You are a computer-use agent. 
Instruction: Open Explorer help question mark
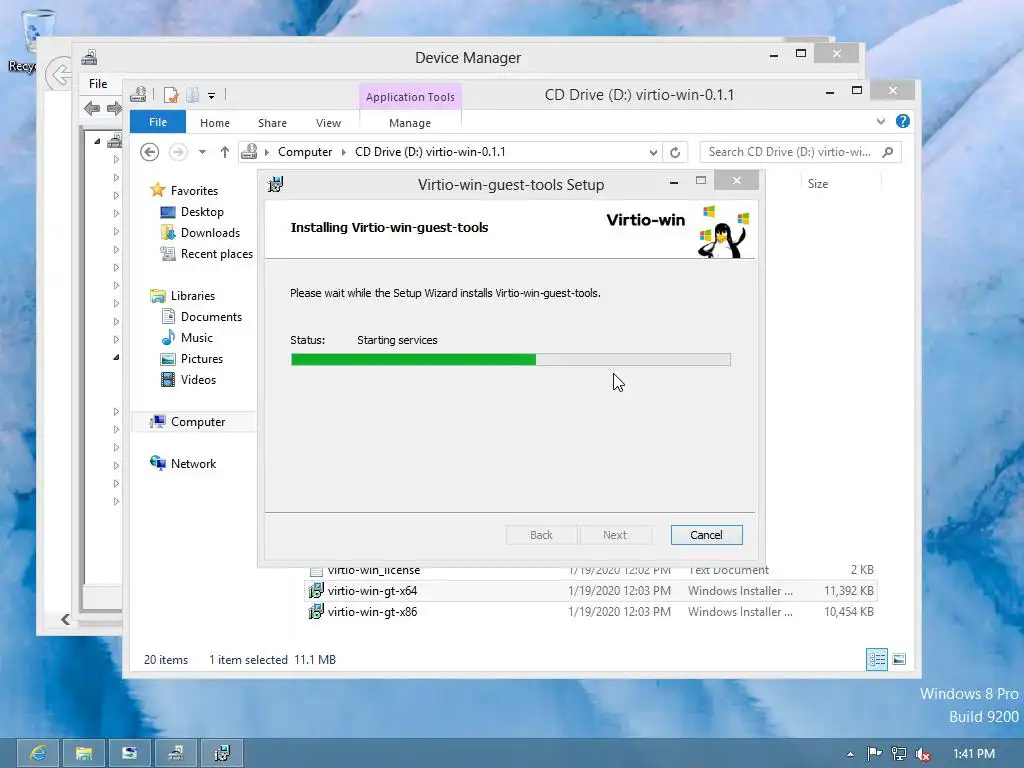(903, 121)
